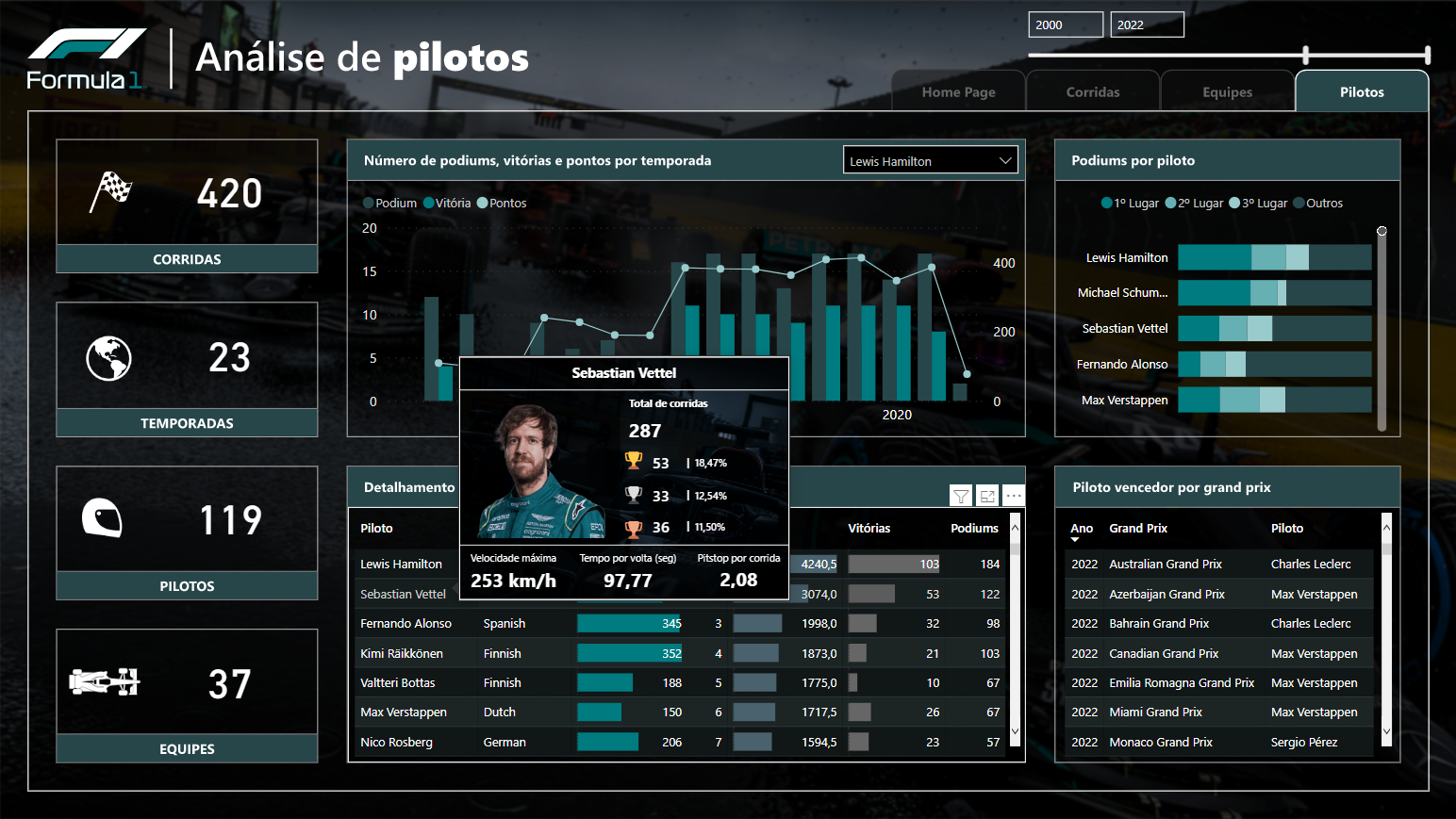The image size is (1456, 819).
Task: Select Lewis Hamilton row in Detalhamento
Action: pos(679,564)
